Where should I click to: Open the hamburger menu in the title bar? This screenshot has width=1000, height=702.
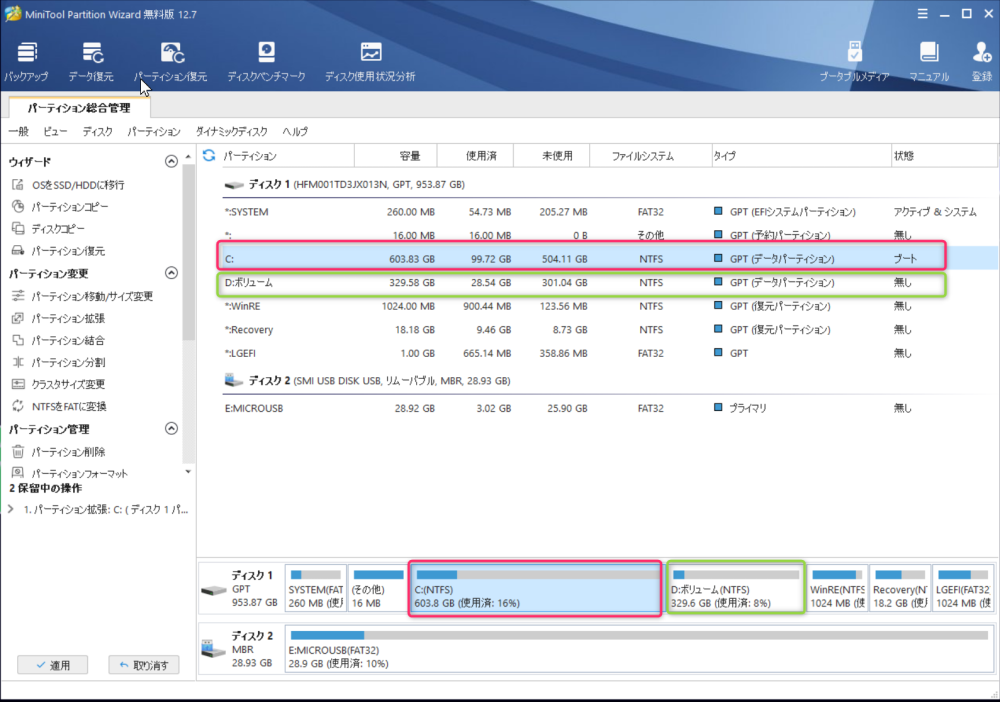(x=922, y=13)
